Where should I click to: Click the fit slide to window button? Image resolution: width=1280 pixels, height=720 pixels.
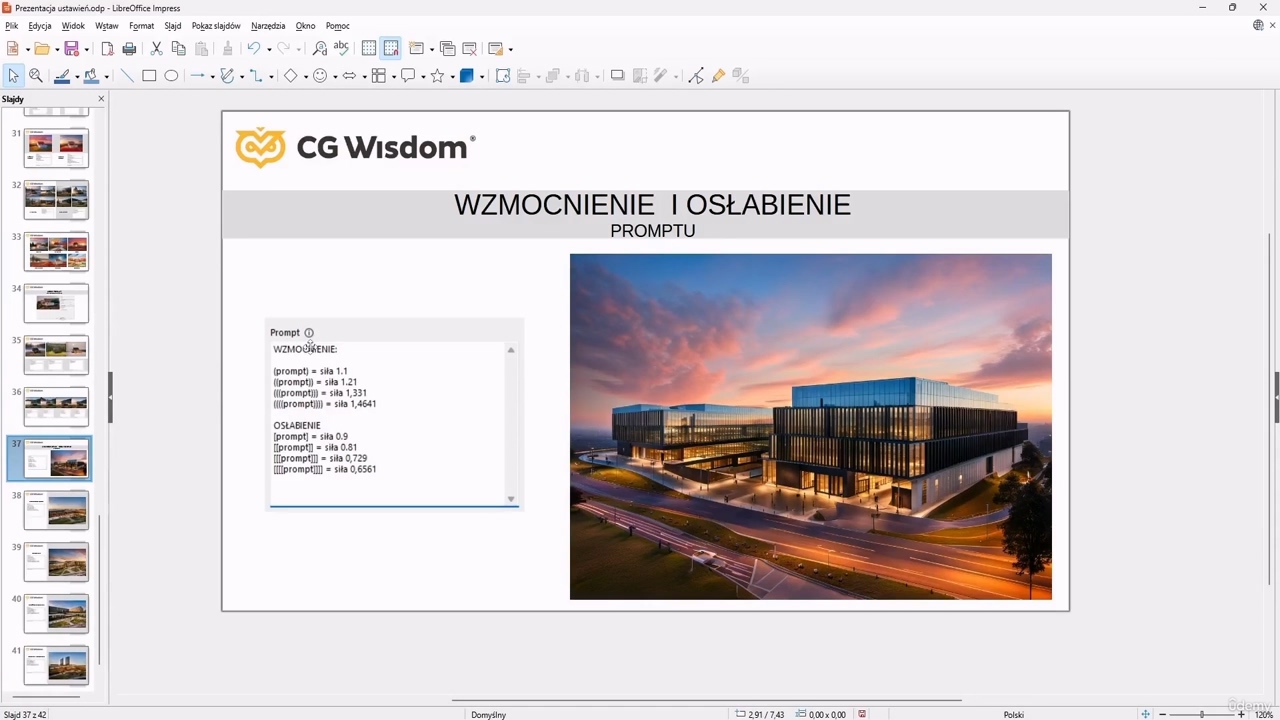[1145, 714]
